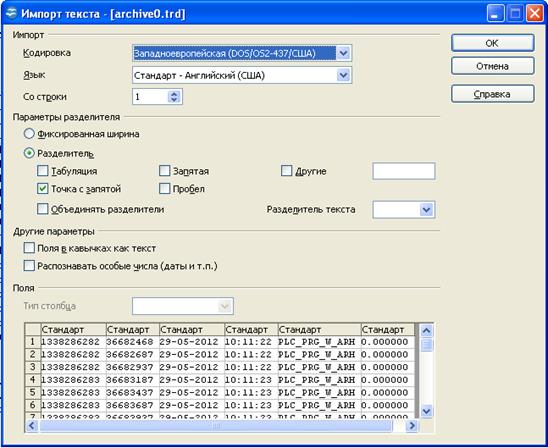Open the Кодировка encoding dropdown
This screenshot has height=448, width=548.
click(344, 53)
